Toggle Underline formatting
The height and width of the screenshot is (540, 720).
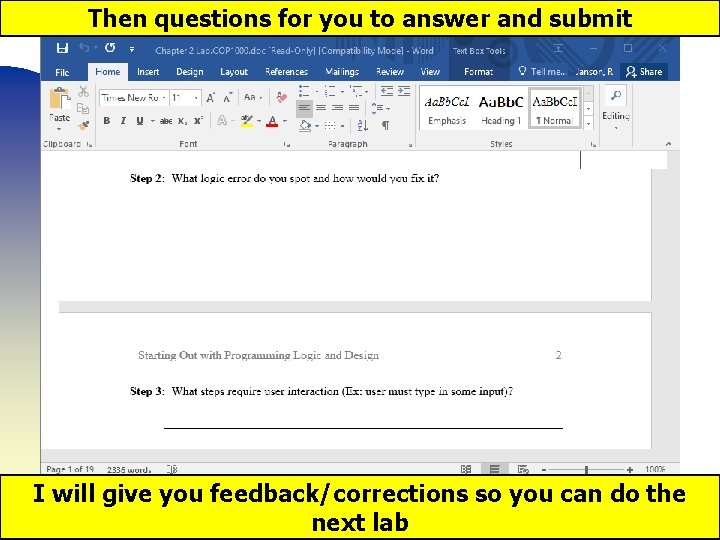pos(140,121)
